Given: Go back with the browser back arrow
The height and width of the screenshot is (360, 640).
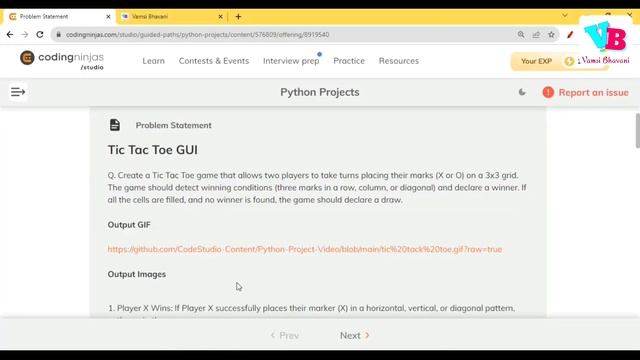Looking at the screenshot, I should point(10,35).
